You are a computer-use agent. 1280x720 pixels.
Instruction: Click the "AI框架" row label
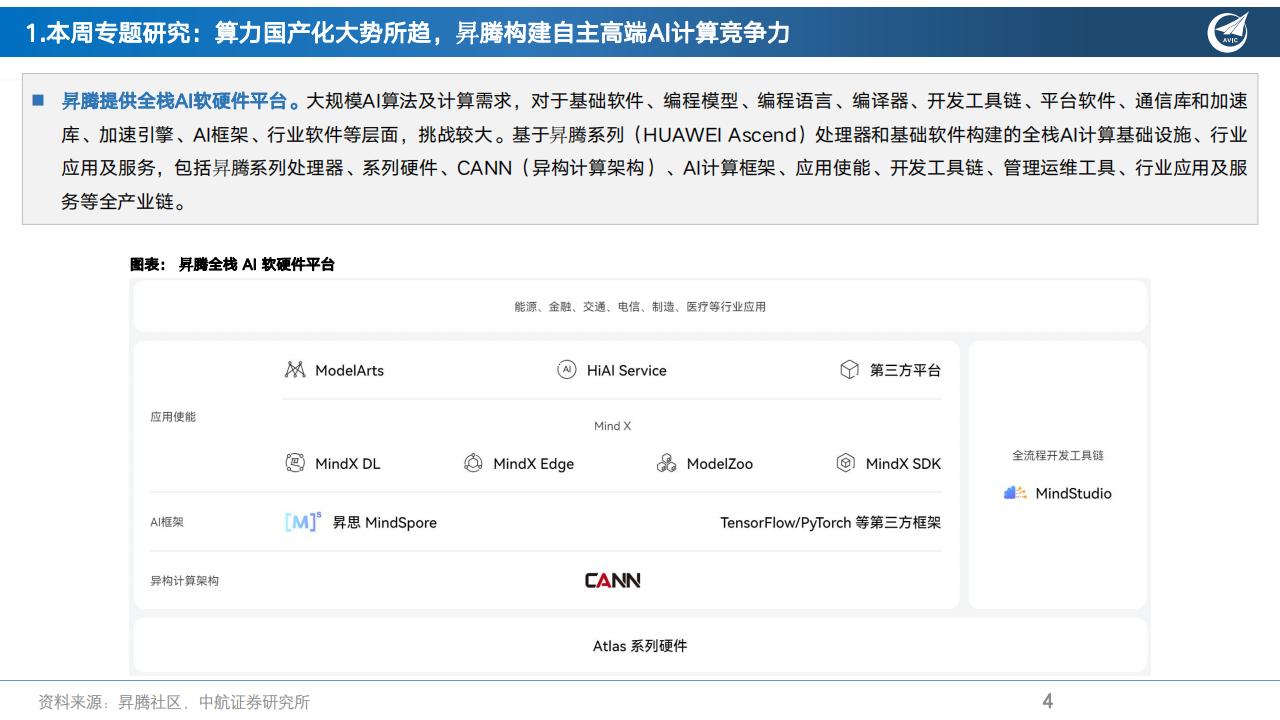coord(167,522)
